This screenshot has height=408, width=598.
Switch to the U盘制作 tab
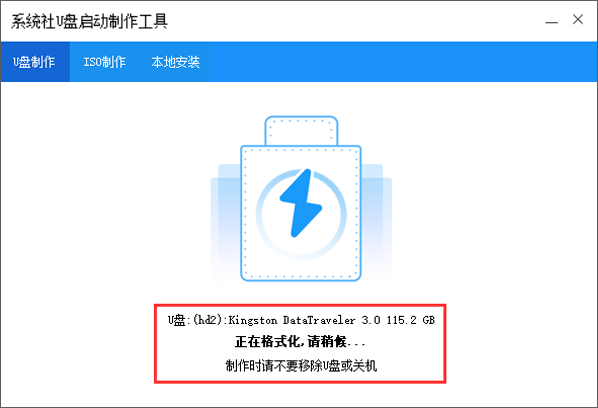(35, 62)
